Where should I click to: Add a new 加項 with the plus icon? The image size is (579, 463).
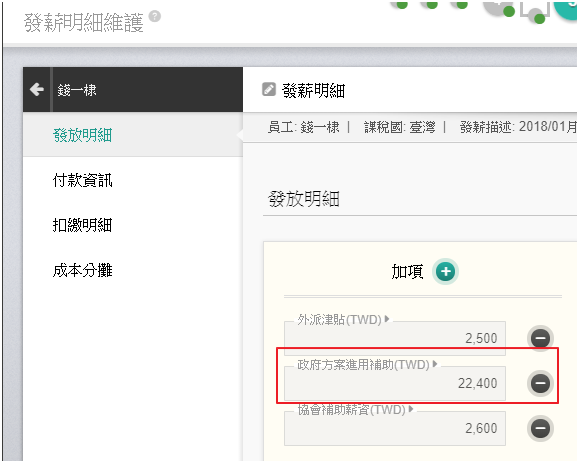pos(446,272)
